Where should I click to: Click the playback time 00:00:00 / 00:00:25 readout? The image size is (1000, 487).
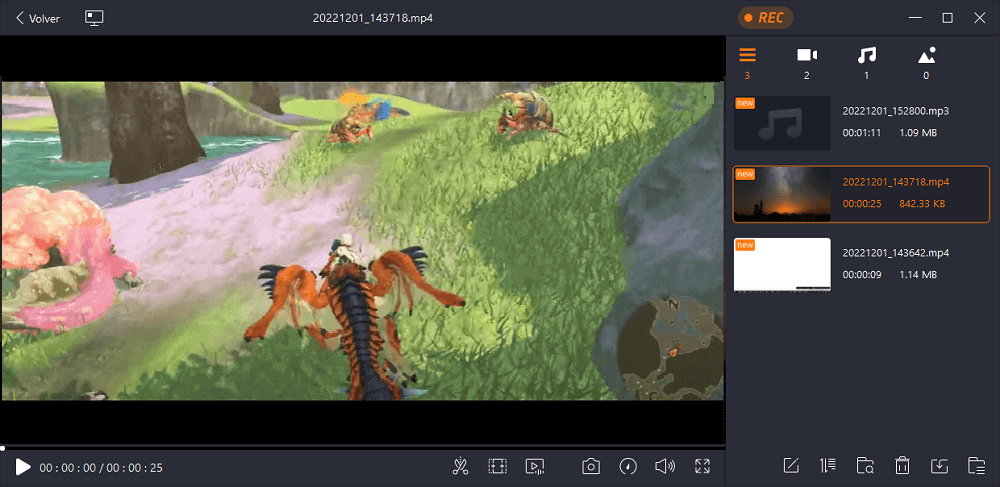pos(101,468)
